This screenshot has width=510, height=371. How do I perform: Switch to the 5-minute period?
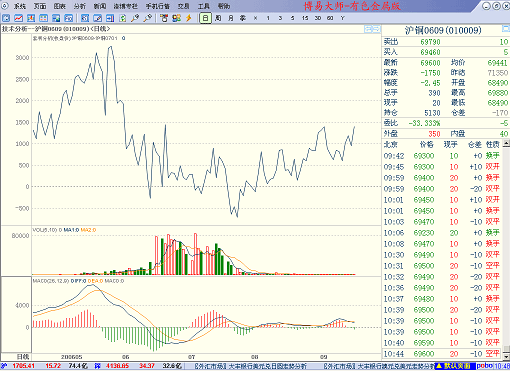[293, 18]
